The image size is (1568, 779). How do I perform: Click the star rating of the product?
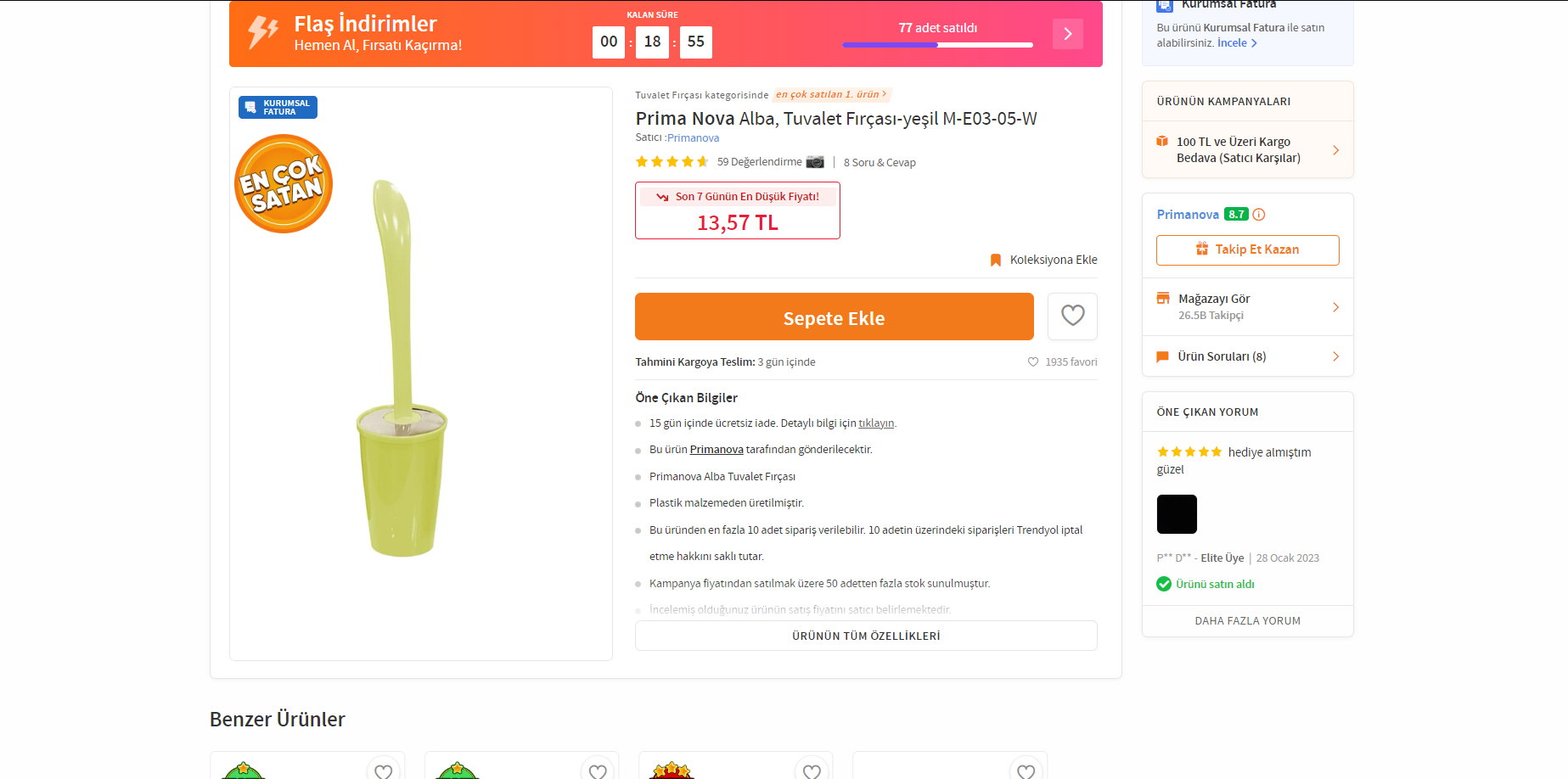click(672, 162)
